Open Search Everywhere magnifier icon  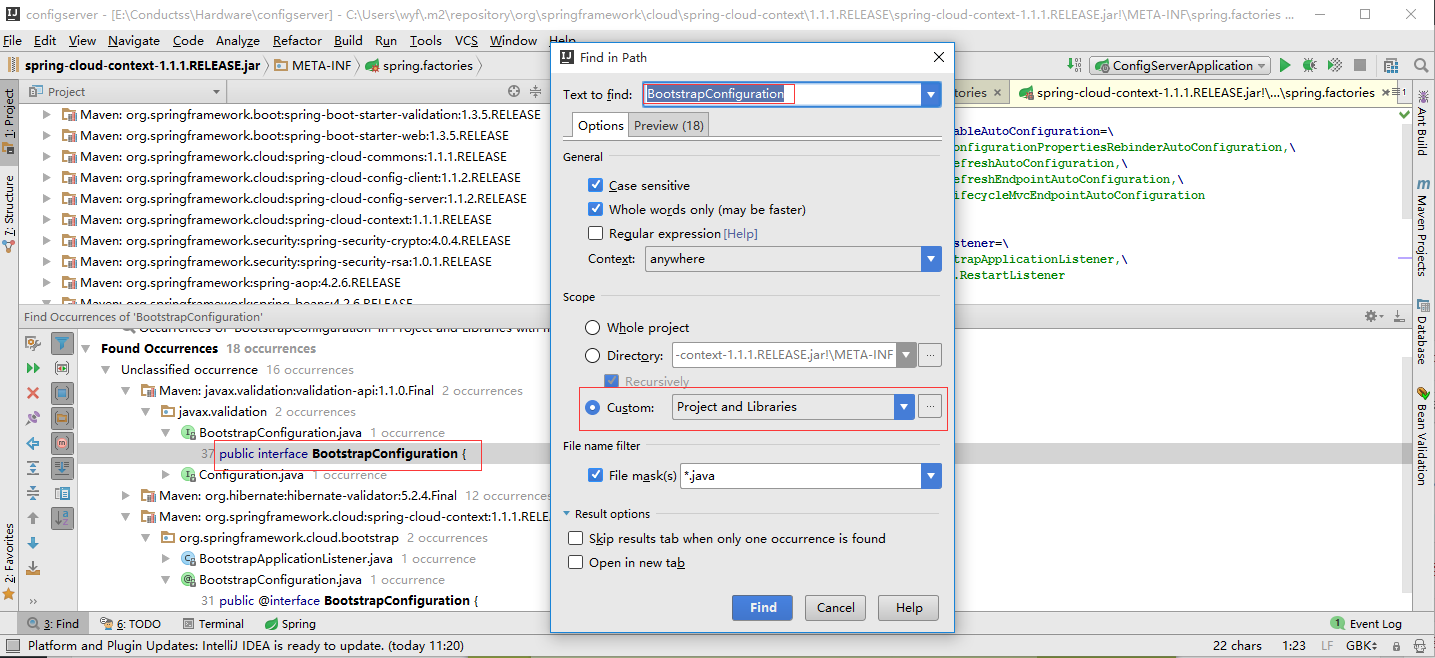coord(1421,65)
